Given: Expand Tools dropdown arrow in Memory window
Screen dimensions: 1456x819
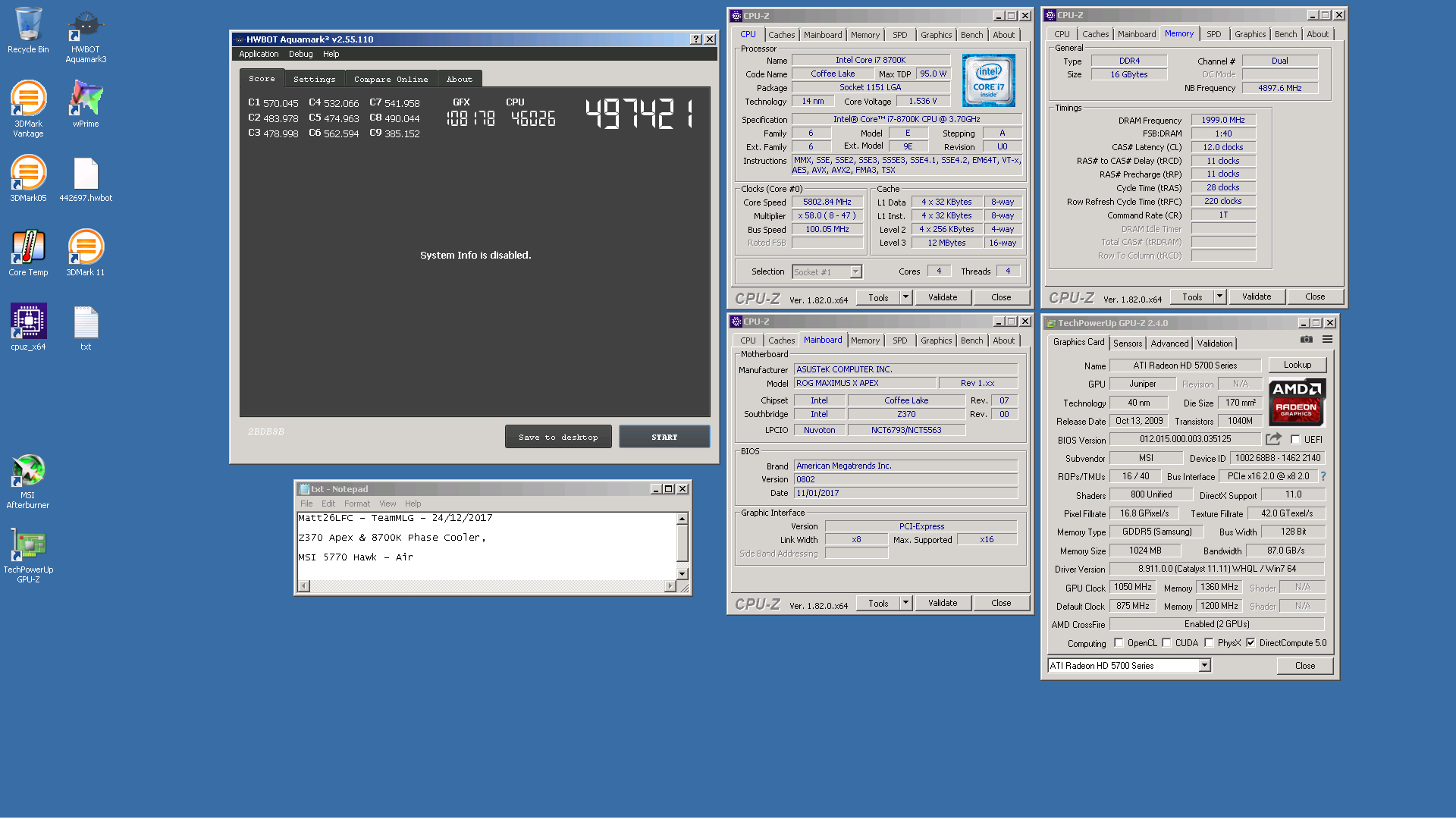Looking at the screenshot, I should (x=1219, y=297).
